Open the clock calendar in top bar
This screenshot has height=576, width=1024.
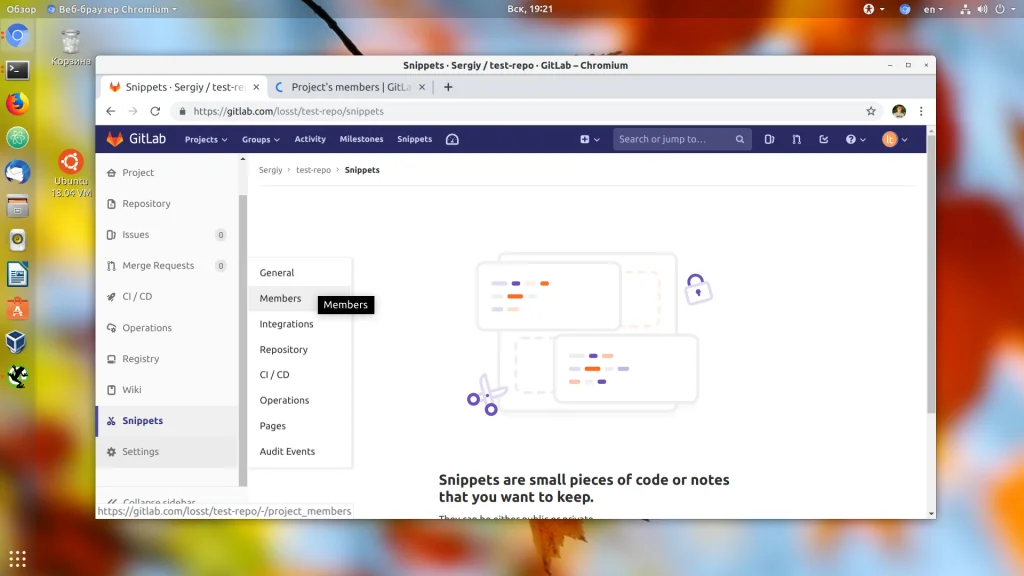pos(530,9)
